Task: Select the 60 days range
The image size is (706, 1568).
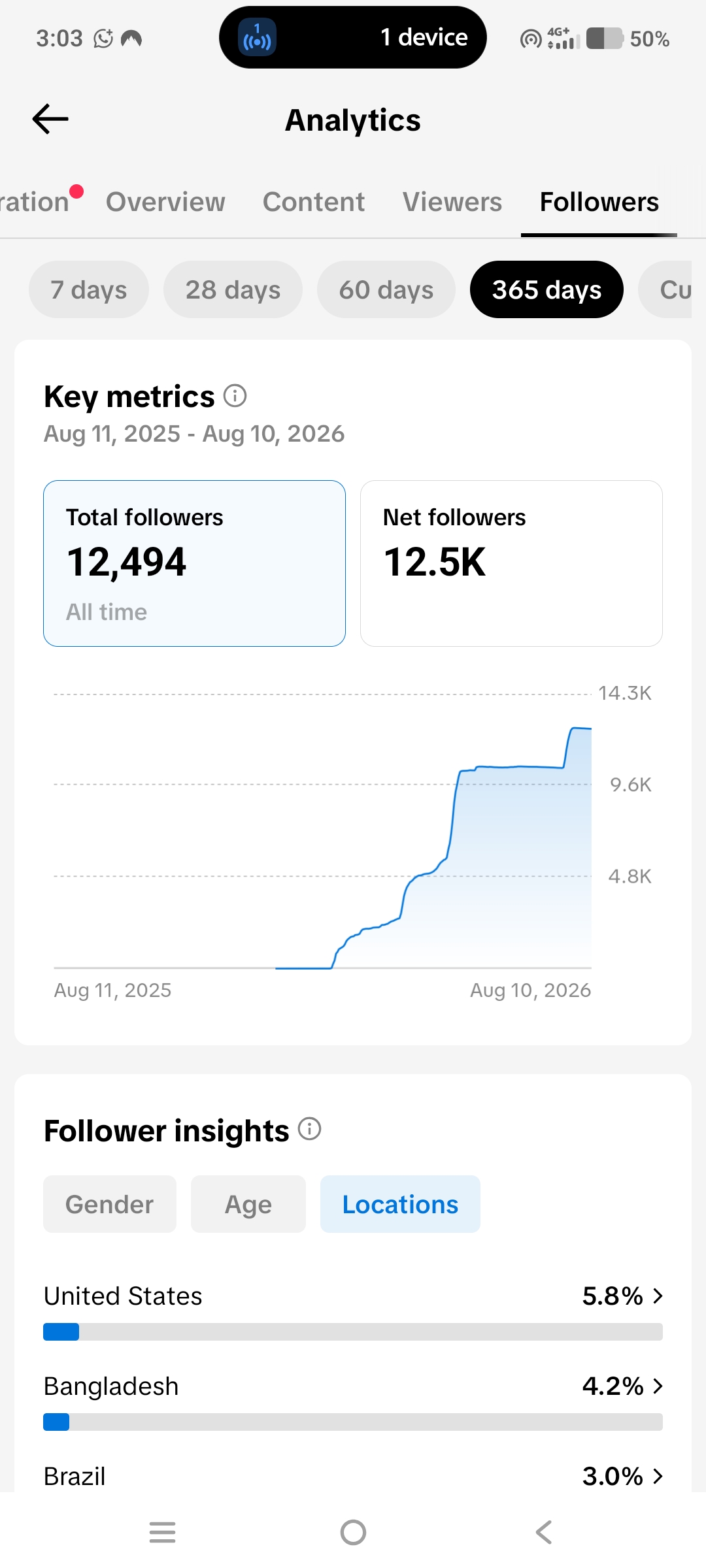Action: point(386,289)
